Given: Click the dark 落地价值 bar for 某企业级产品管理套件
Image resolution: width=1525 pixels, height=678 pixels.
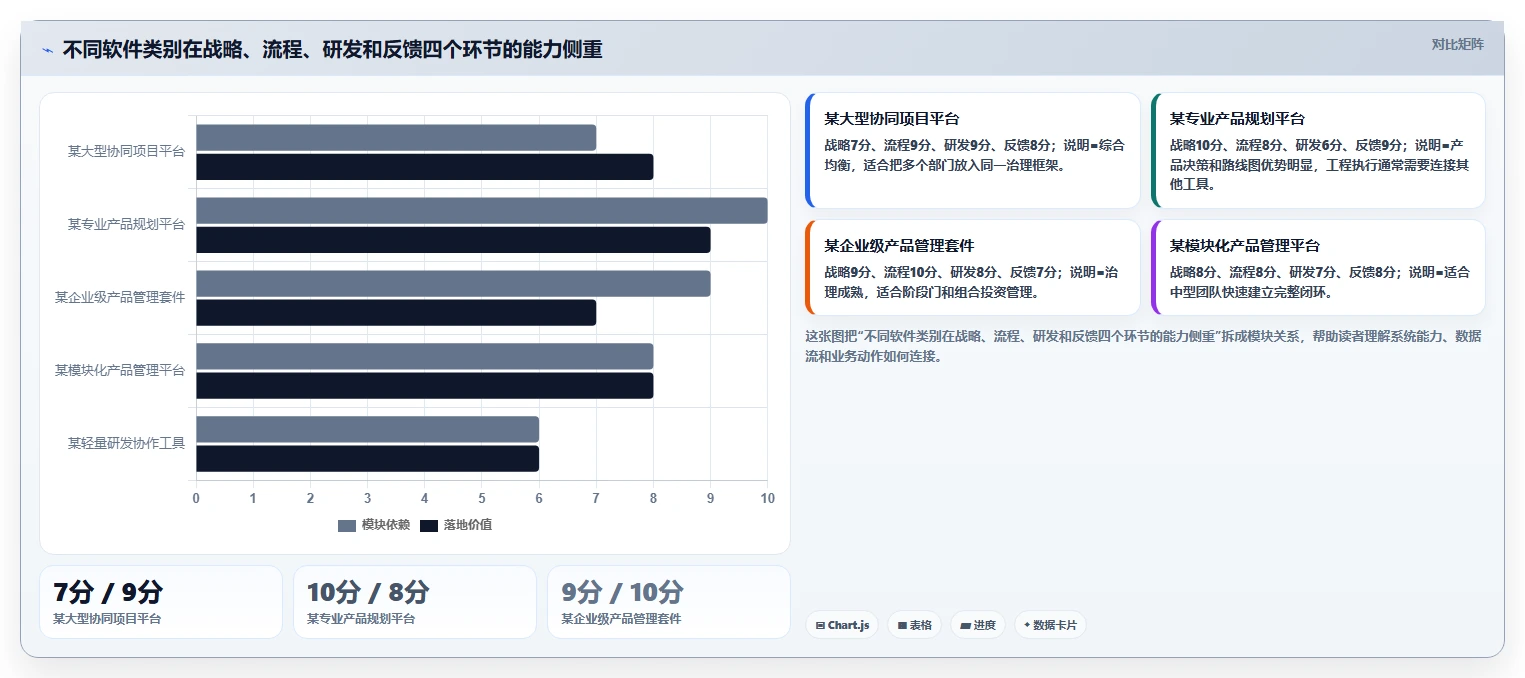Looking at the screenshot, I should [396, 312].
